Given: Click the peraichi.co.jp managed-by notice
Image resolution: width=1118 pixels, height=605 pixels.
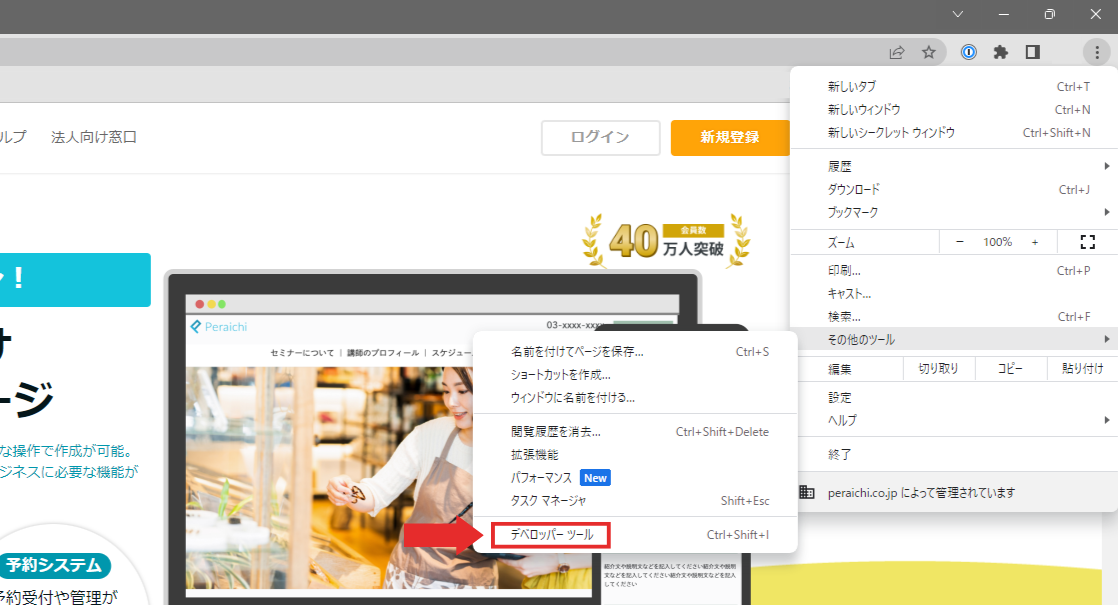Looking at the screenshot, I should pos(954,492).
